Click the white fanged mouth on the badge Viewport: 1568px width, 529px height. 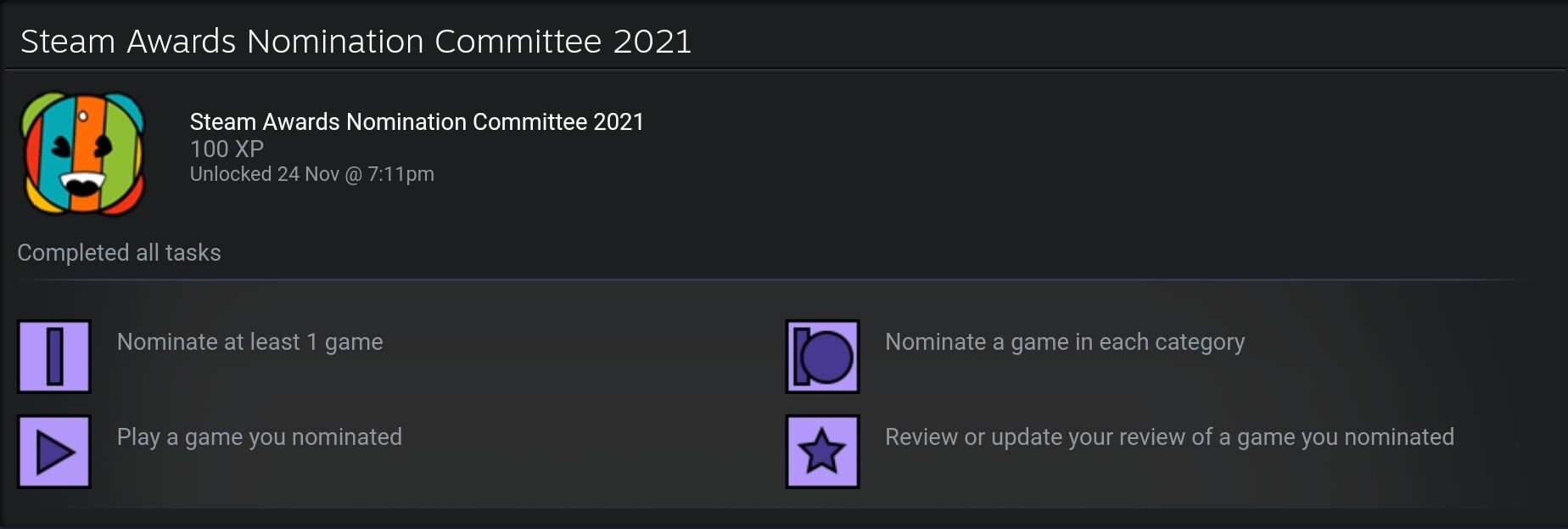click(83, 183)
